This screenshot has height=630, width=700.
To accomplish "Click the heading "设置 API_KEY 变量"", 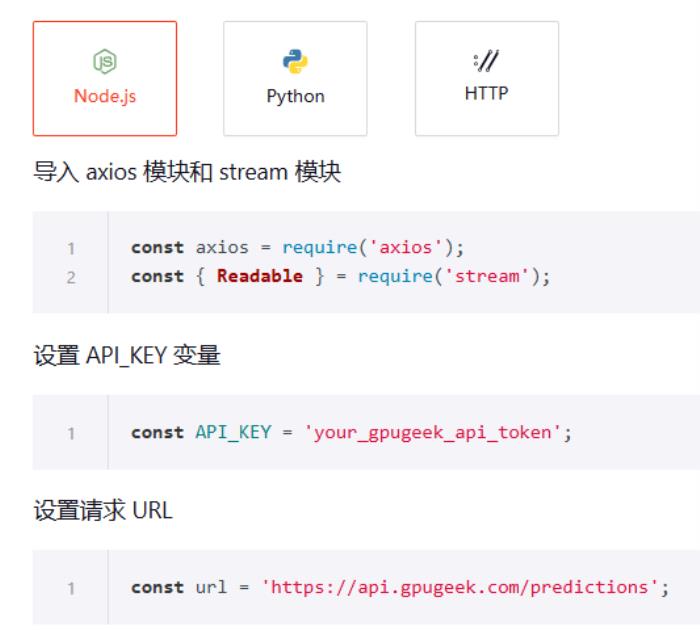I will 127,356.
